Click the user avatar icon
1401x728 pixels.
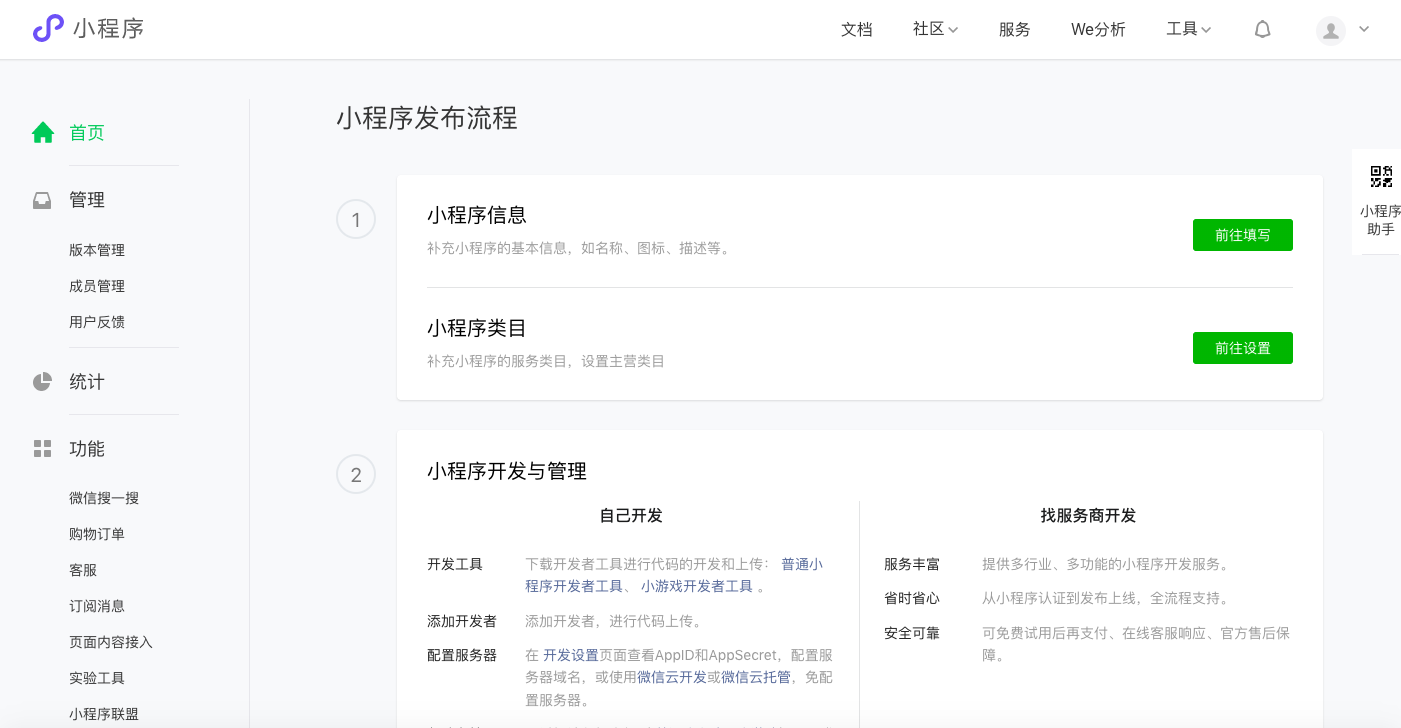point(1330,30)
